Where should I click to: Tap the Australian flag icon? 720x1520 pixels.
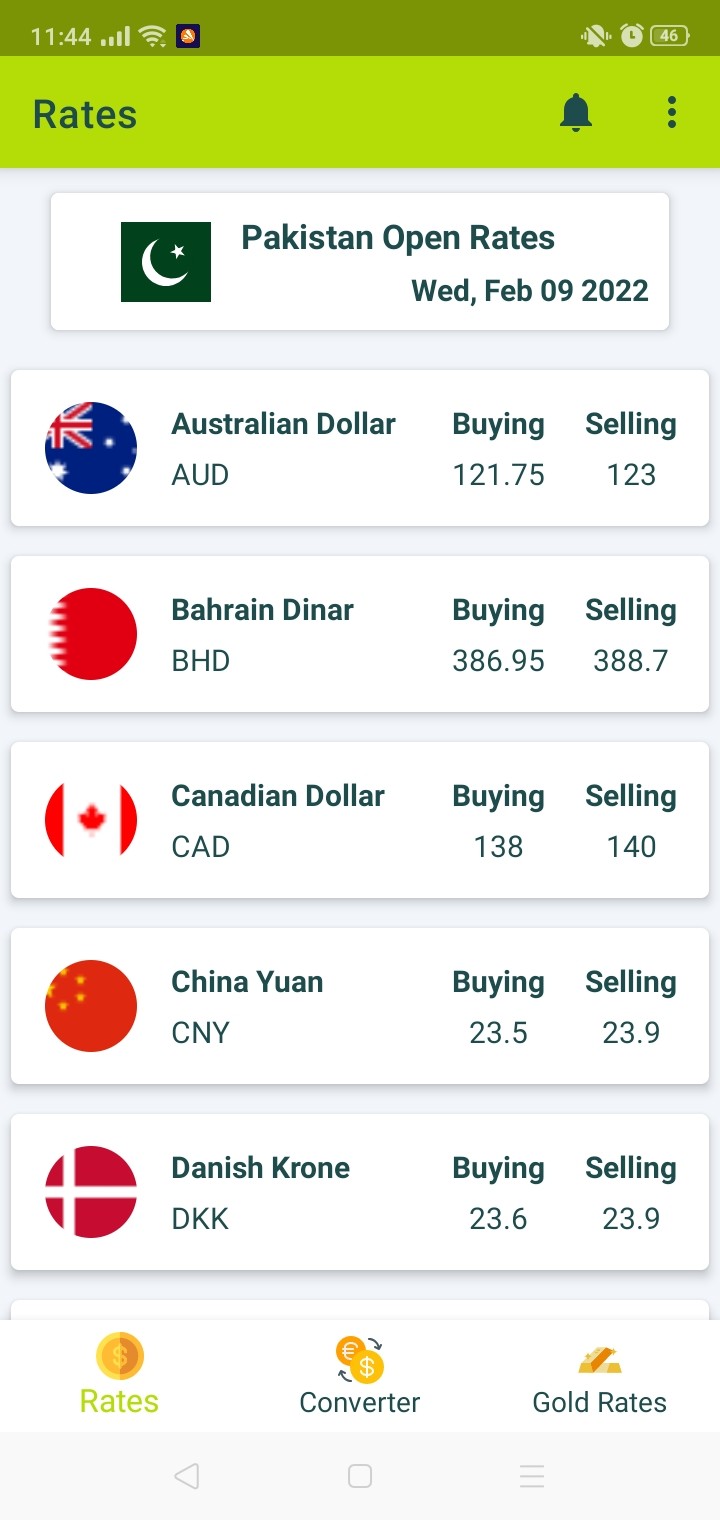tap(91, 448)
